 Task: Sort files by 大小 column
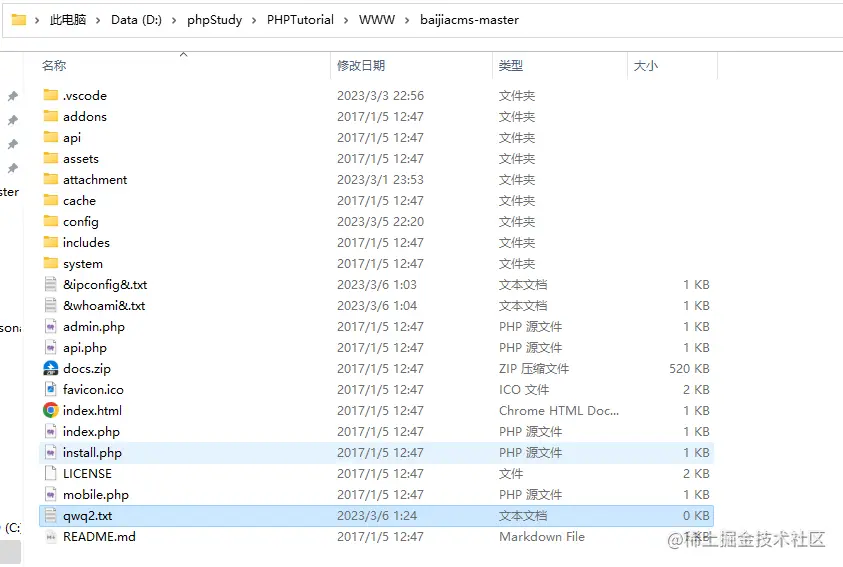pos(646,66)
